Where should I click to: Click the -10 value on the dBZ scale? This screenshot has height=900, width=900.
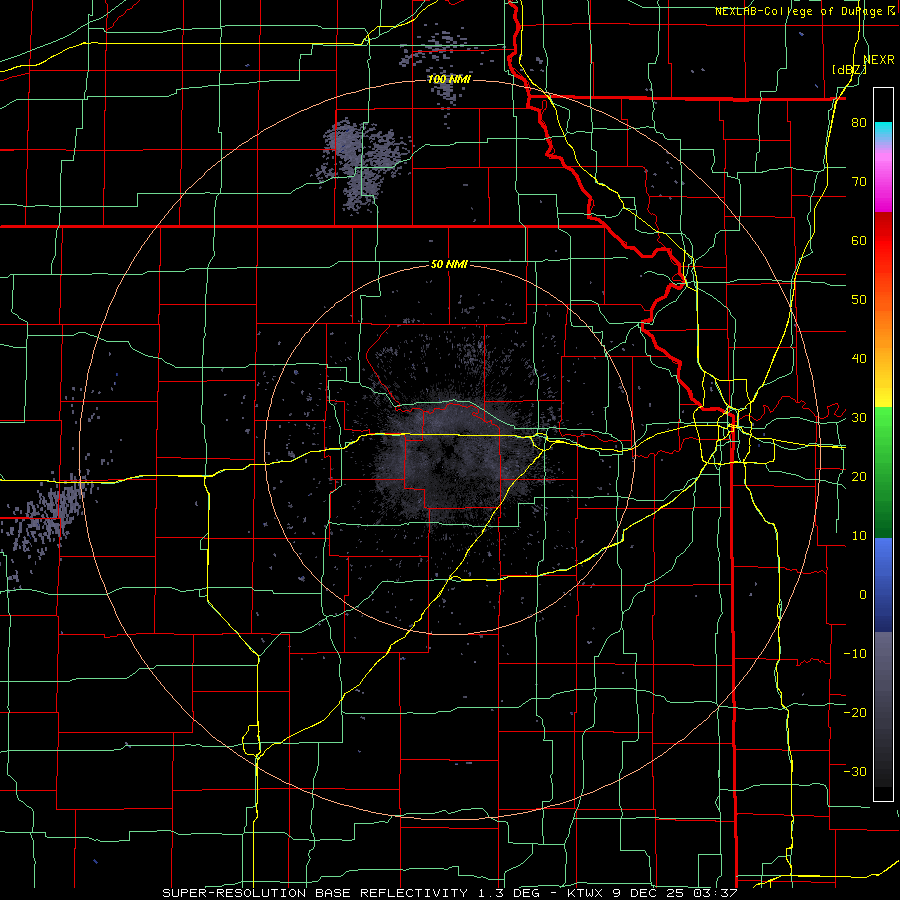tap(855, 654)
